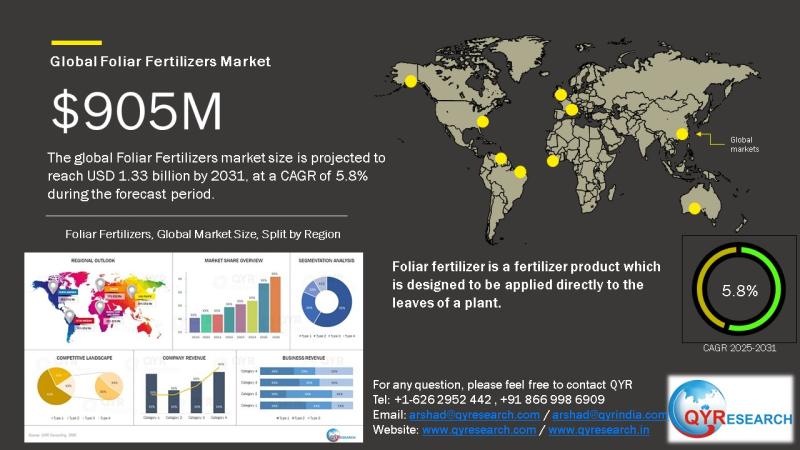Select the yellow dot on West Africa's coast
Image resolution: width=800 pixels, height=450 pixels.
tap(553, 161)
